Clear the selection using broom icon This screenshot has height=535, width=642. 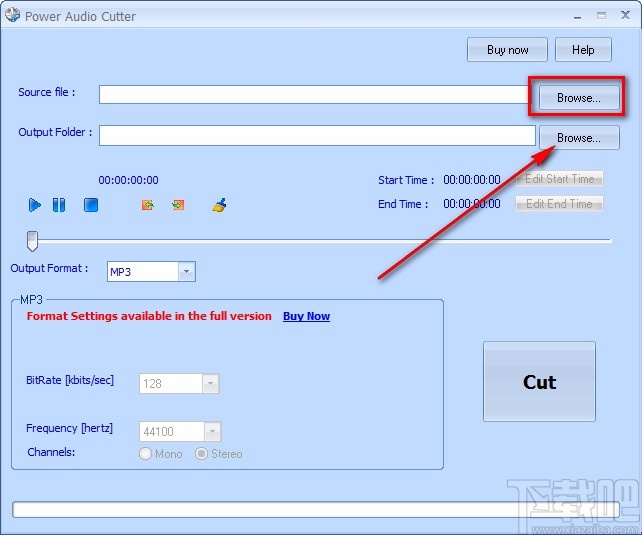coord(219,205)
